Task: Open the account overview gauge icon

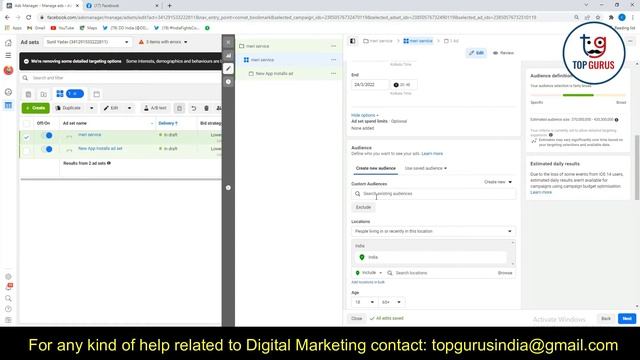Action: 8,92
